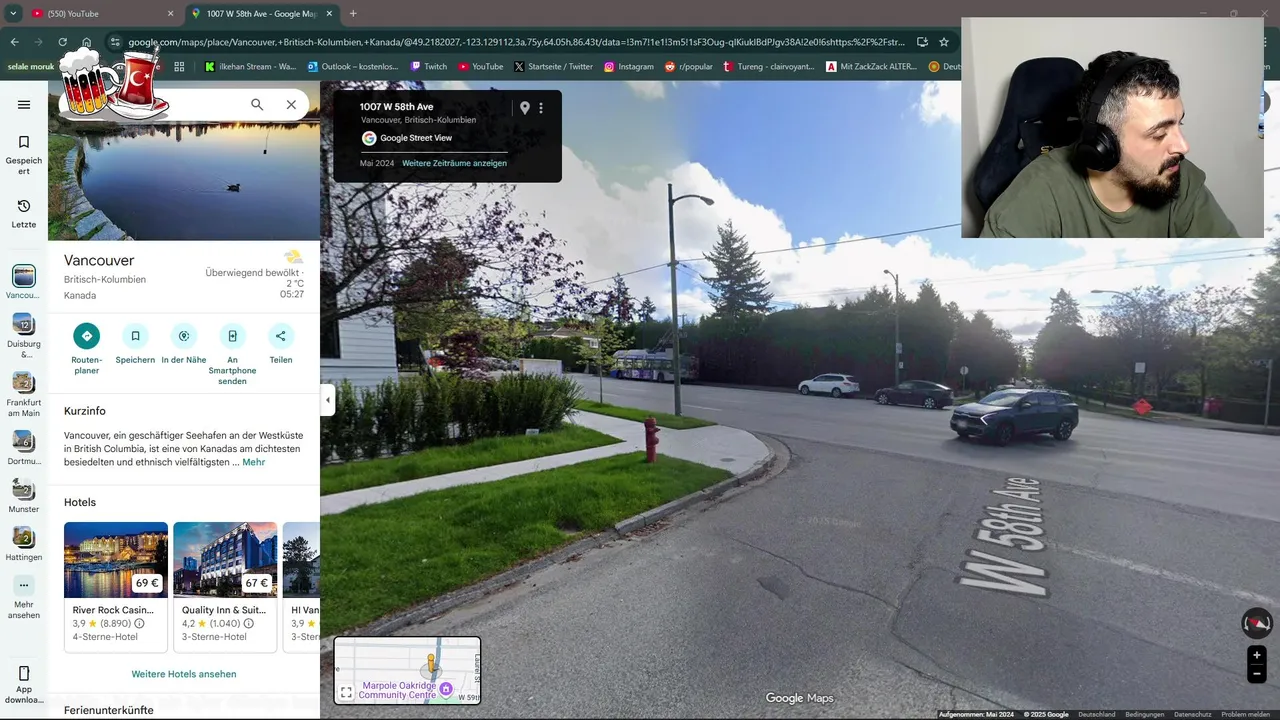The width and height of the screenshot is (1280, 720).
Task: Click the search magnifier icon
Action: [257, 104]
